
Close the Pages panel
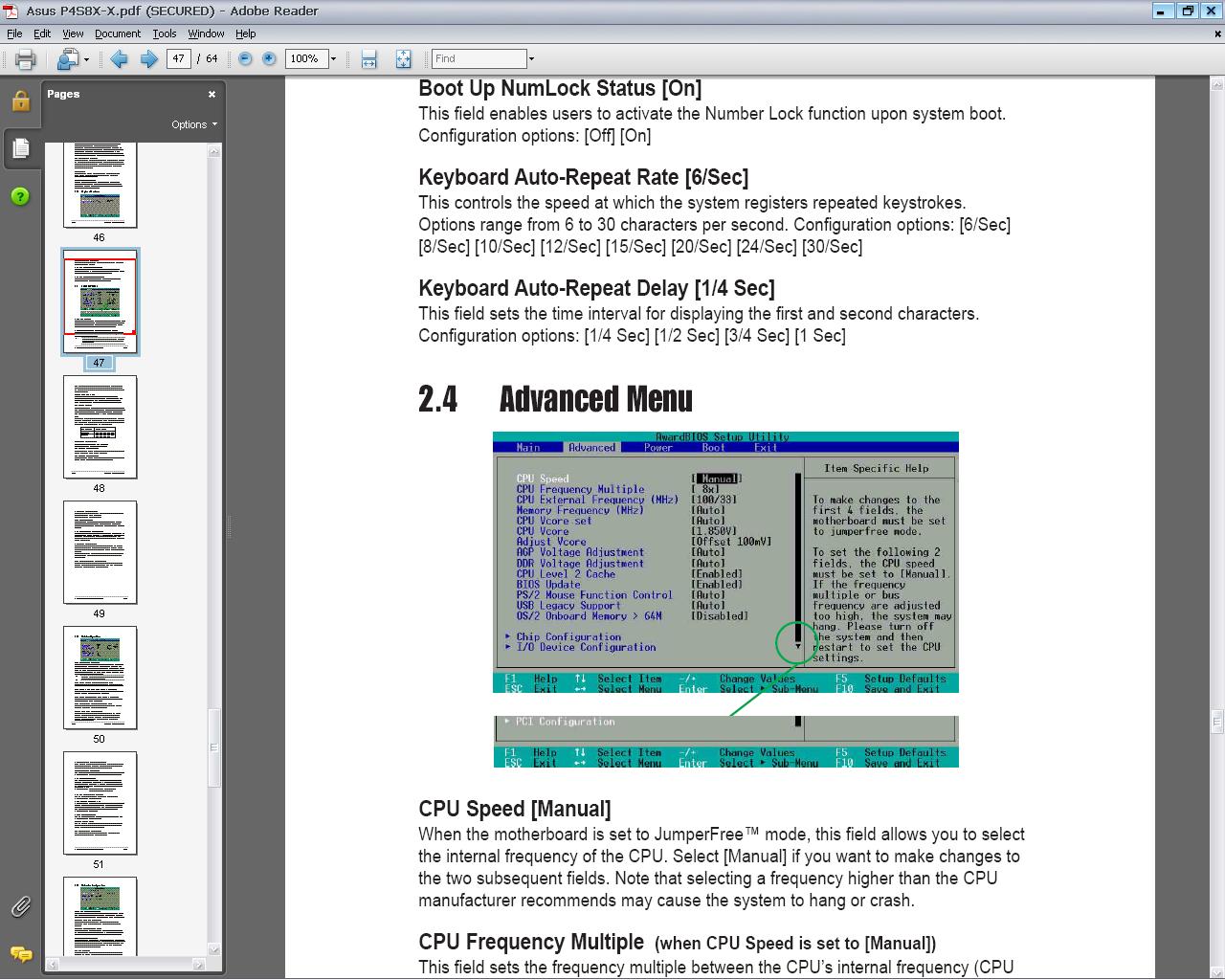(x=212, y=94)
